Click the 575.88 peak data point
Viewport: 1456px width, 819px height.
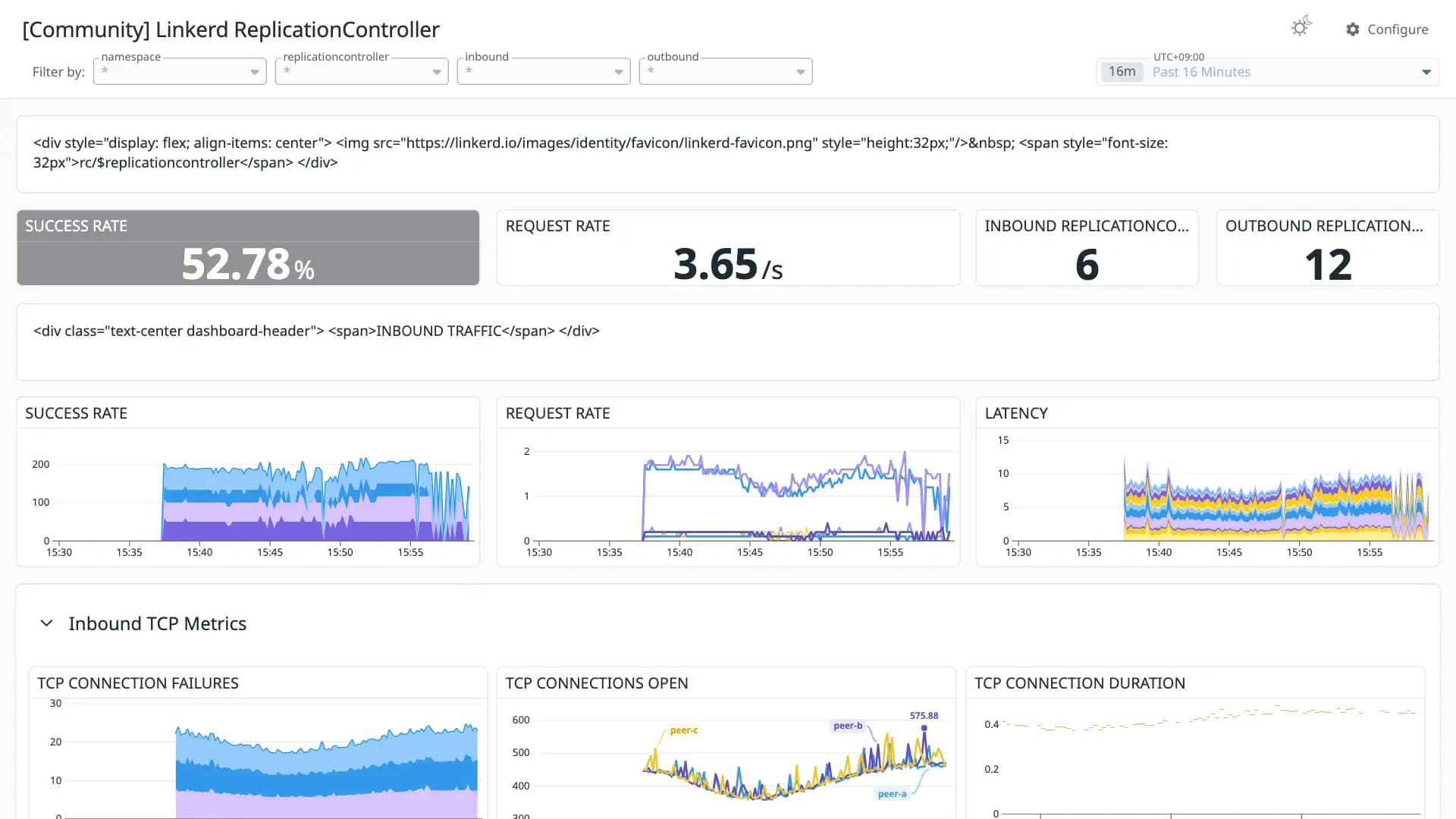pos(924,728)
